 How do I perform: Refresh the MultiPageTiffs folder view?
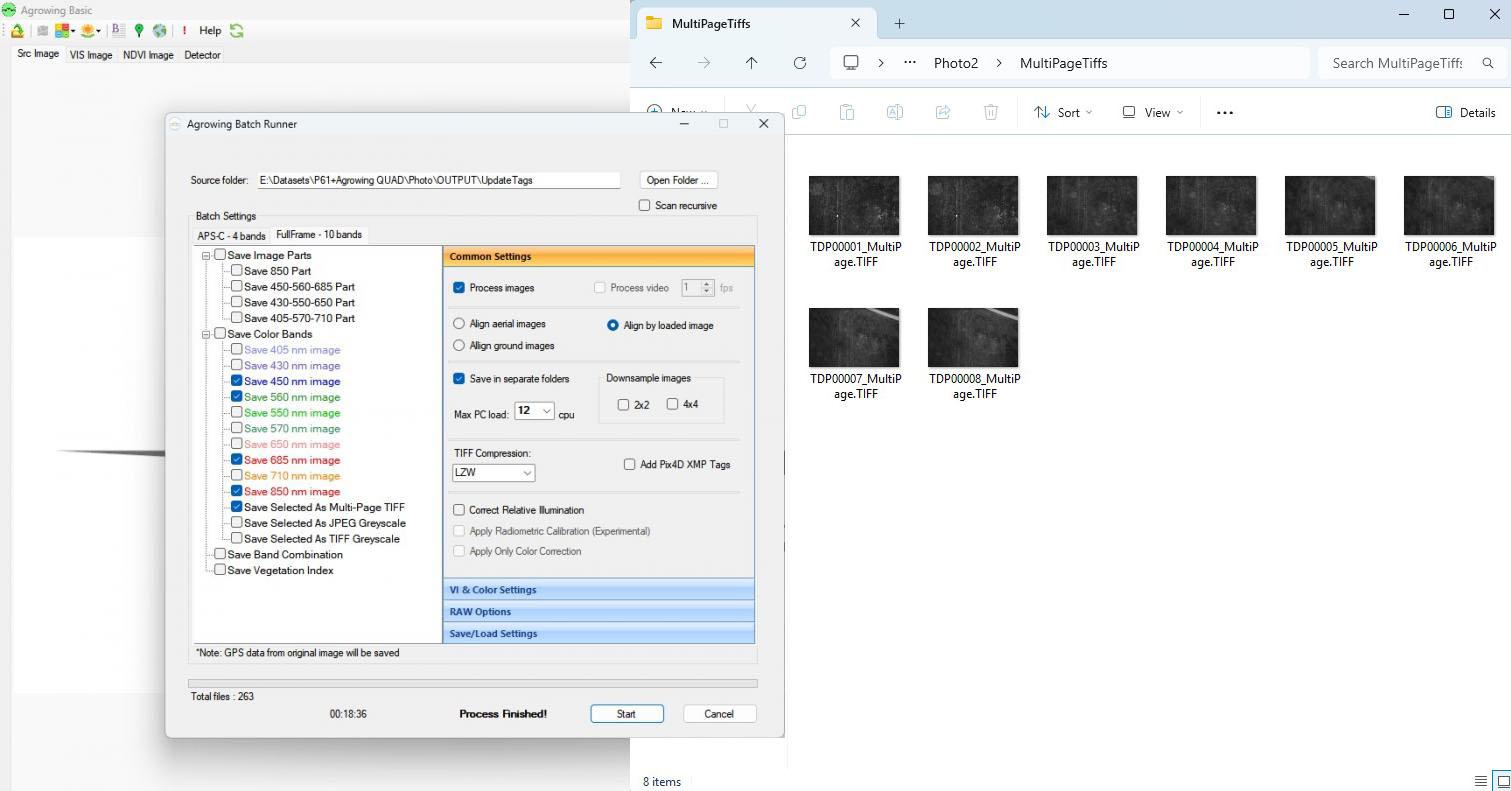click(800, 63)
